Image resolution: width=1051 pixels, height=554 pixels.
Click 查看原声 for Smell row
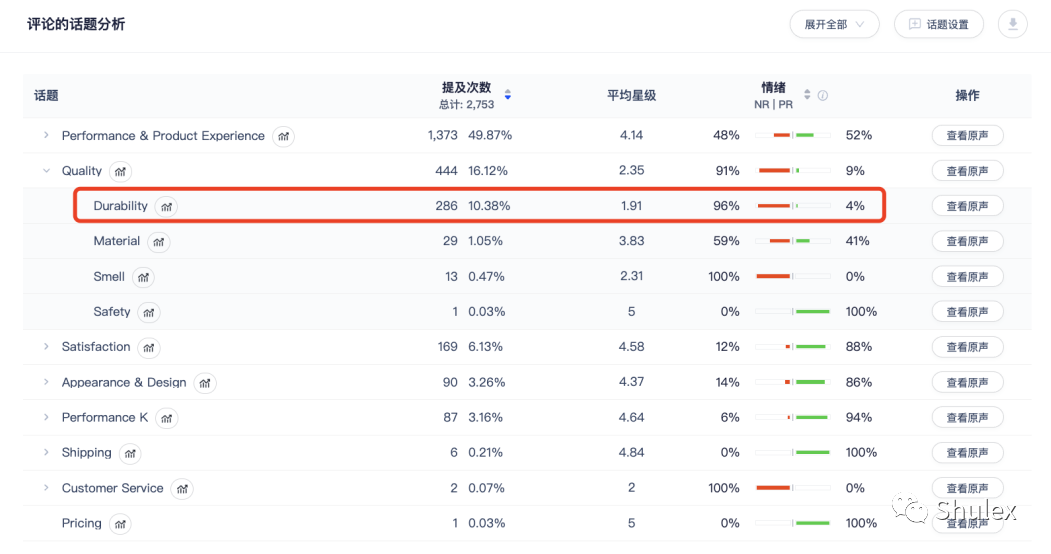click(x=967, y=277)
